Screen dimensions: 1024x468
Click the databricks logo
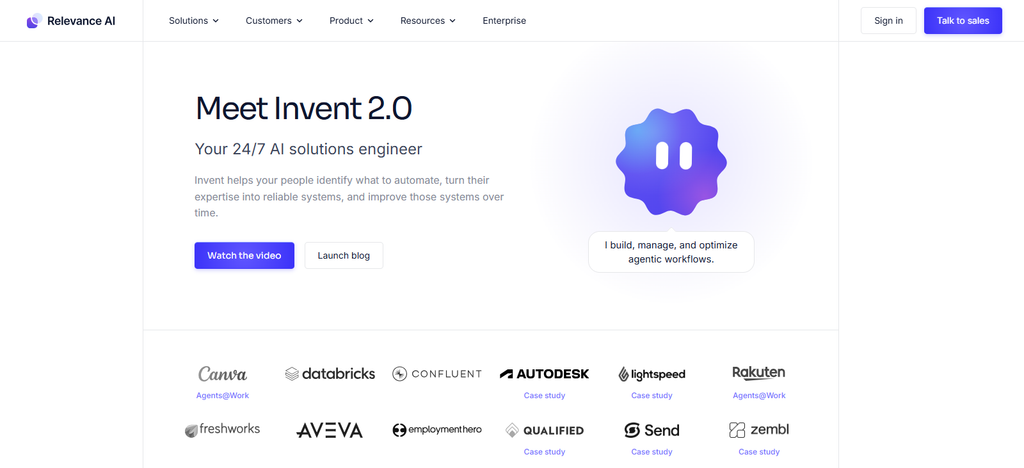click(x=330, y=373)
